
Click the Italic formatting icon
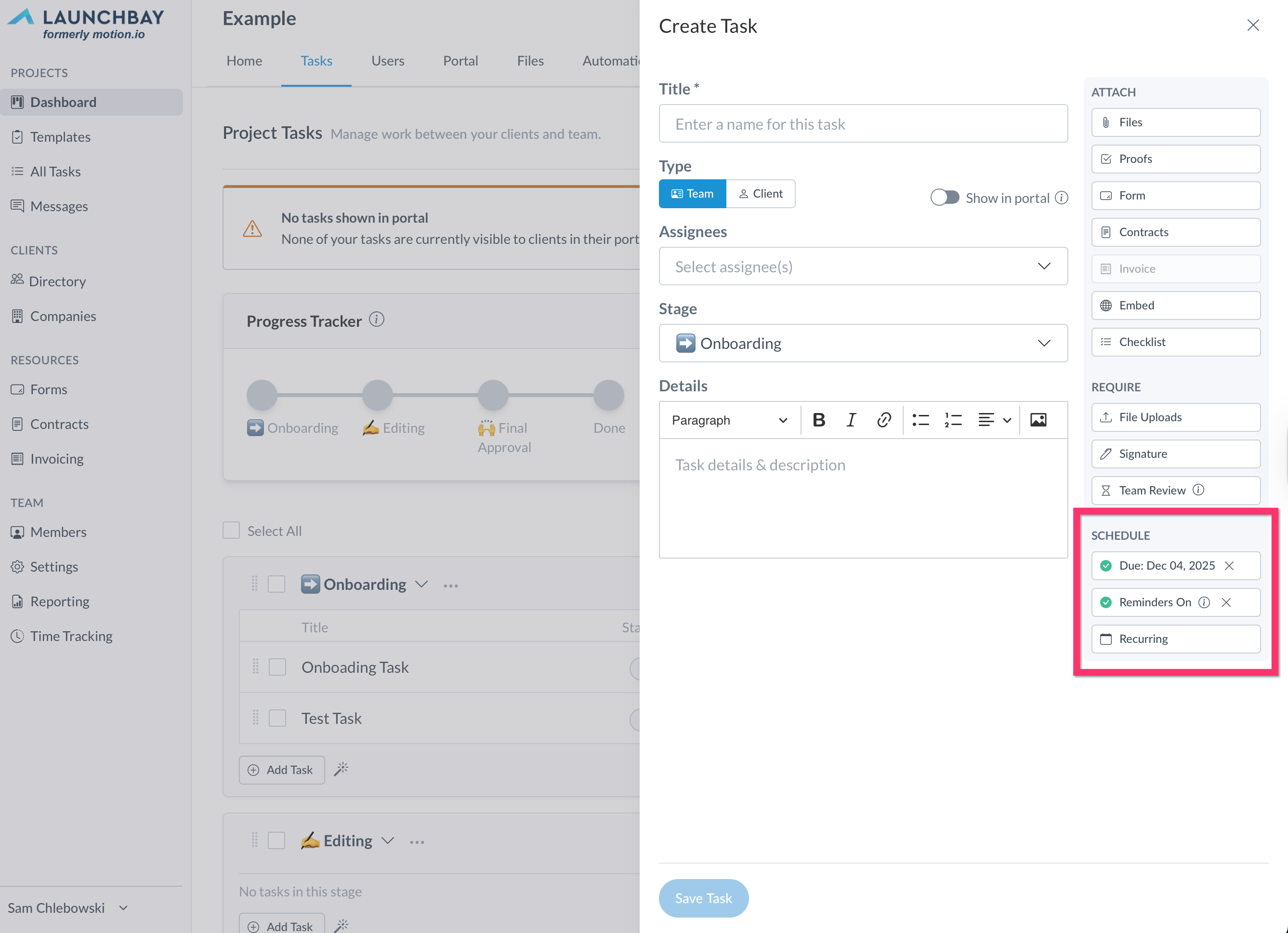850,420
